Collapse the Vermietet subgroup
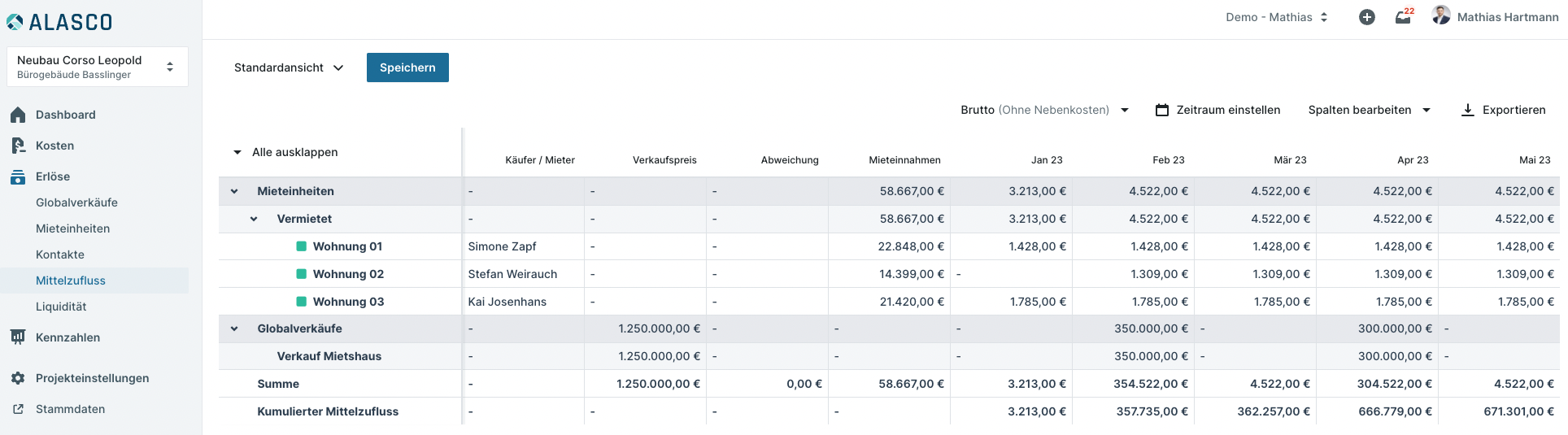The height and width of the screenshot is (435, 1568). click(254, 220)
